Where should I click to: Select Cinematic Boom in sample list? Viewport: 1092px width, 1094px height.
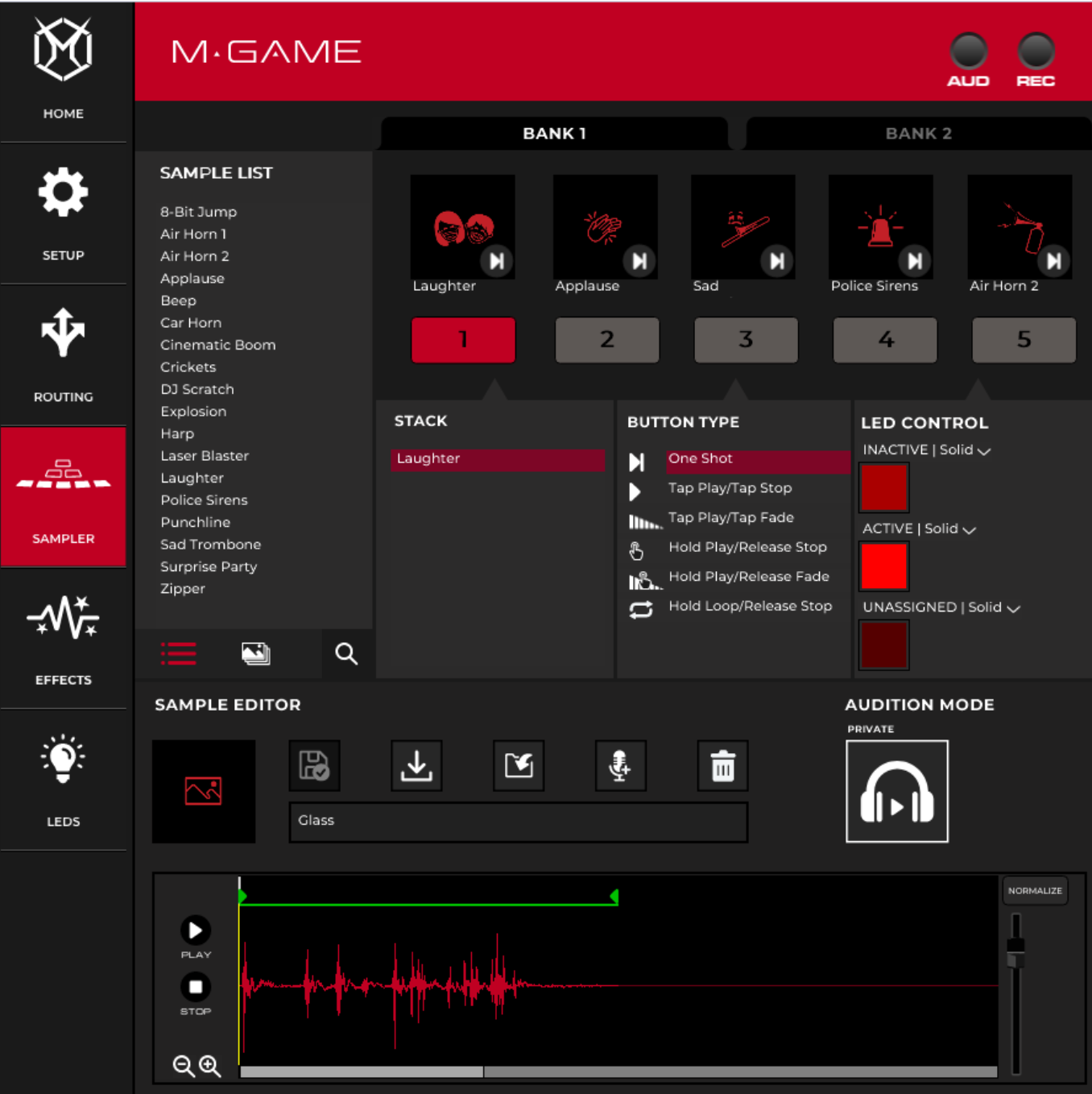pos(218,345)
